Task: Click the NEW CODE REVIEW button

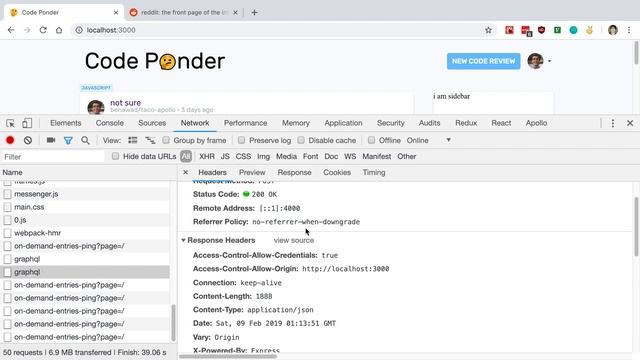Action: [x=483, y=61]
